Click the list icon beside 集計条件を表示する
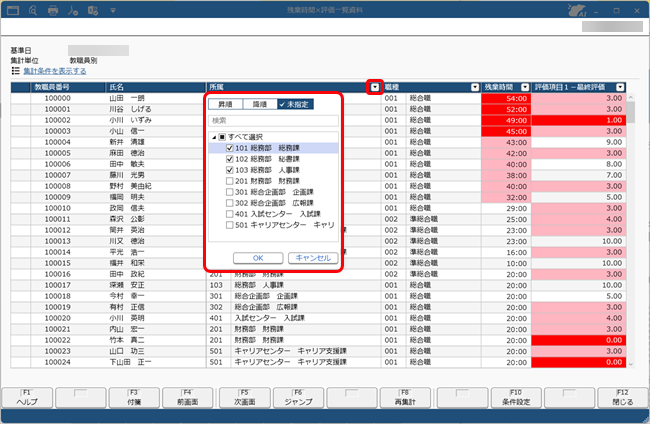This screenshot has width=650, height=424. tap(15, 71)
